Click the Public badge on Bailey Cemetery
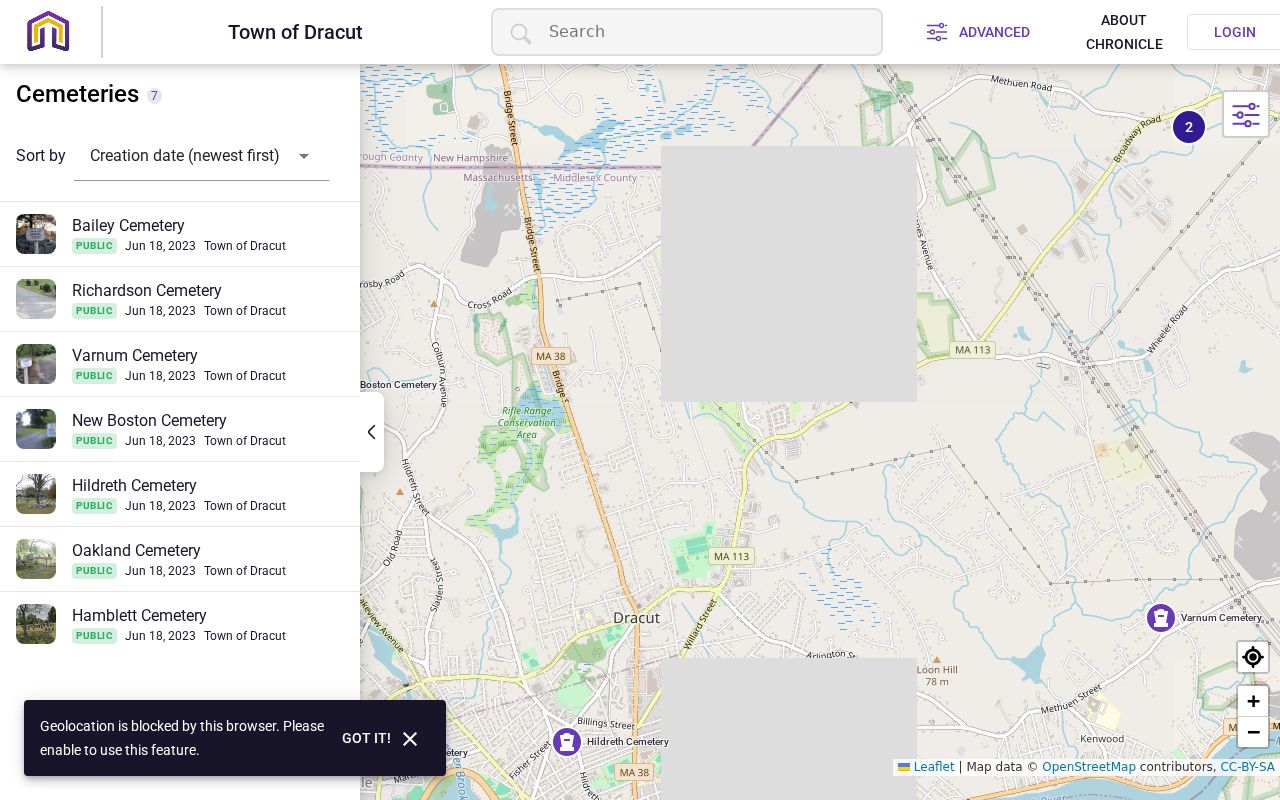The height and width of the screenshot is (800, 1280). click(x=94, y=246)
